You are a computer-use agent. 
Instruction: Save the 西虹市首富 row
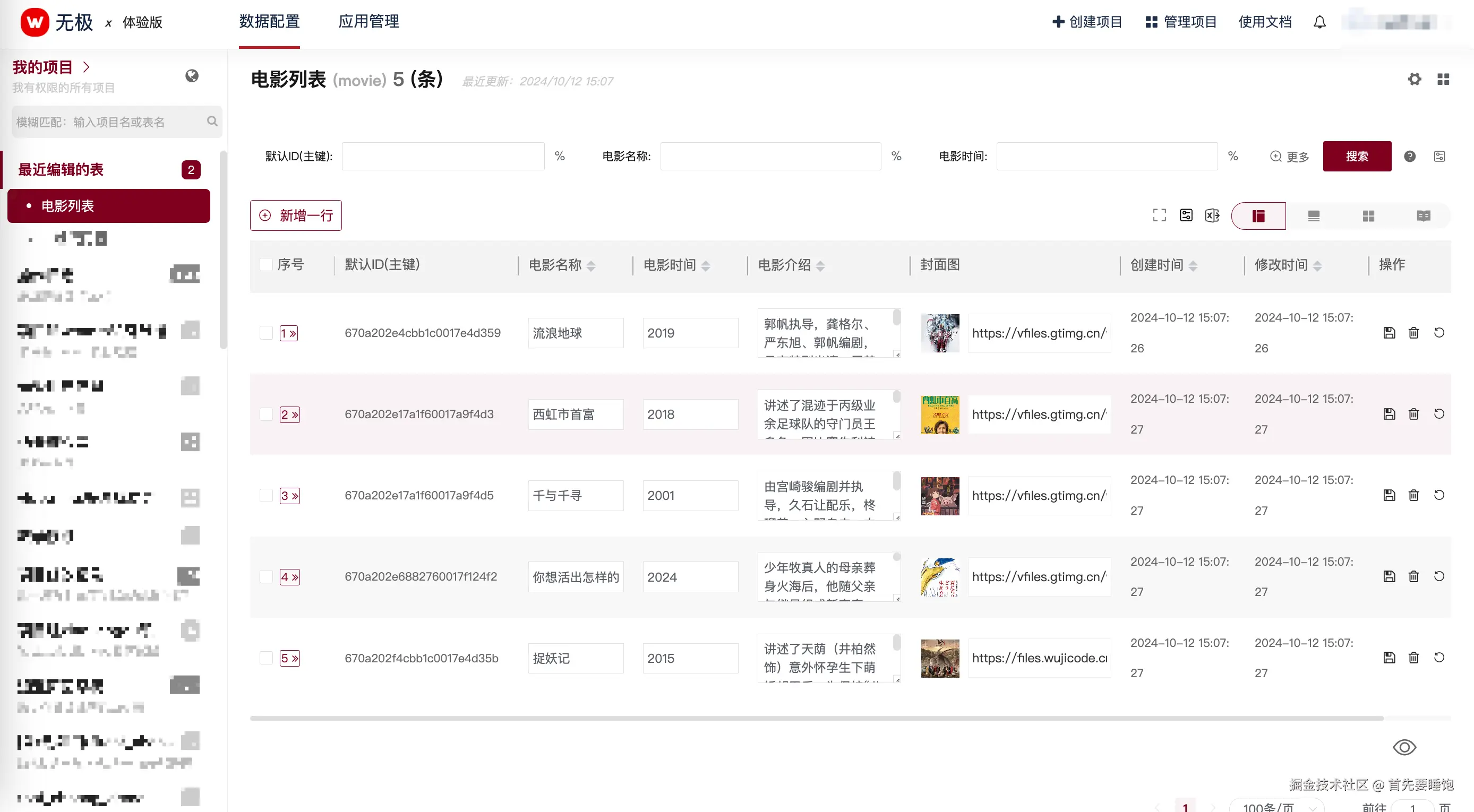[1389, 414]
